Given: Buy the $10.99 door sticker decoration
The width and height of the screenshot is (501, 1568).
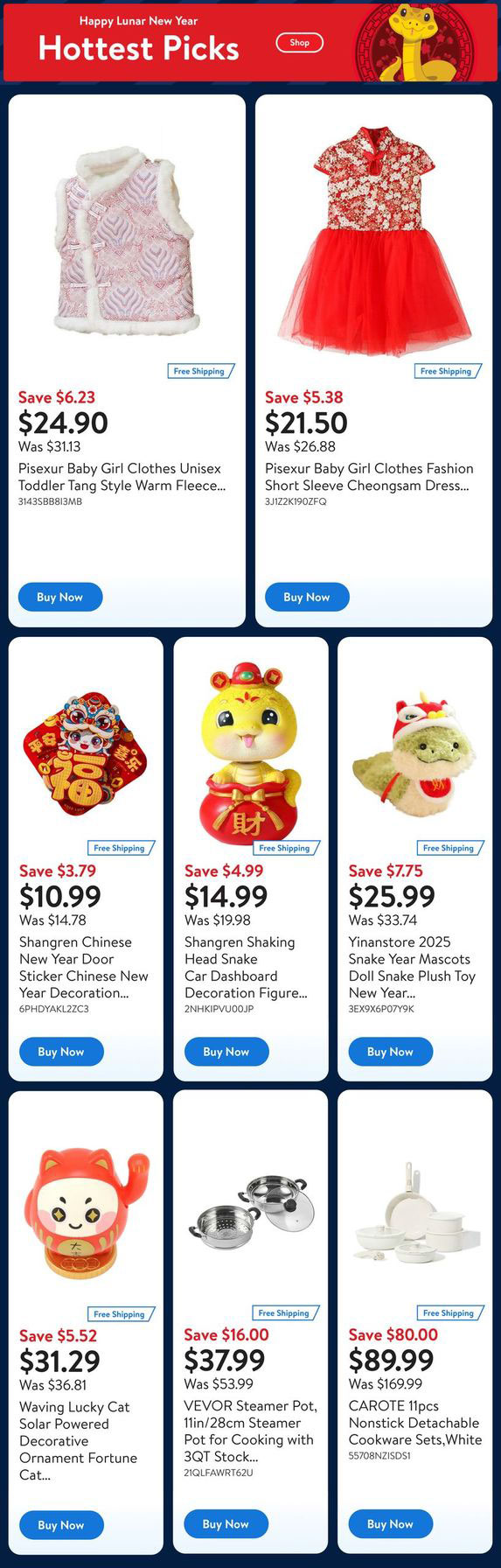Looking at the screenshot, I should pyautogui.click(x=61, y=1052).
